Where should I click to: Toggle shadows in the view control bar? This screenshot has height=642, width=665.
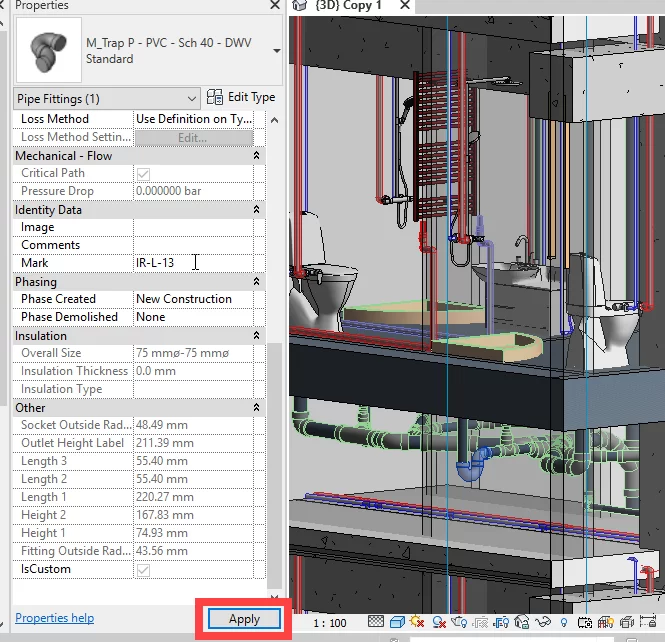pyautogui.click(x=440, y=622)
